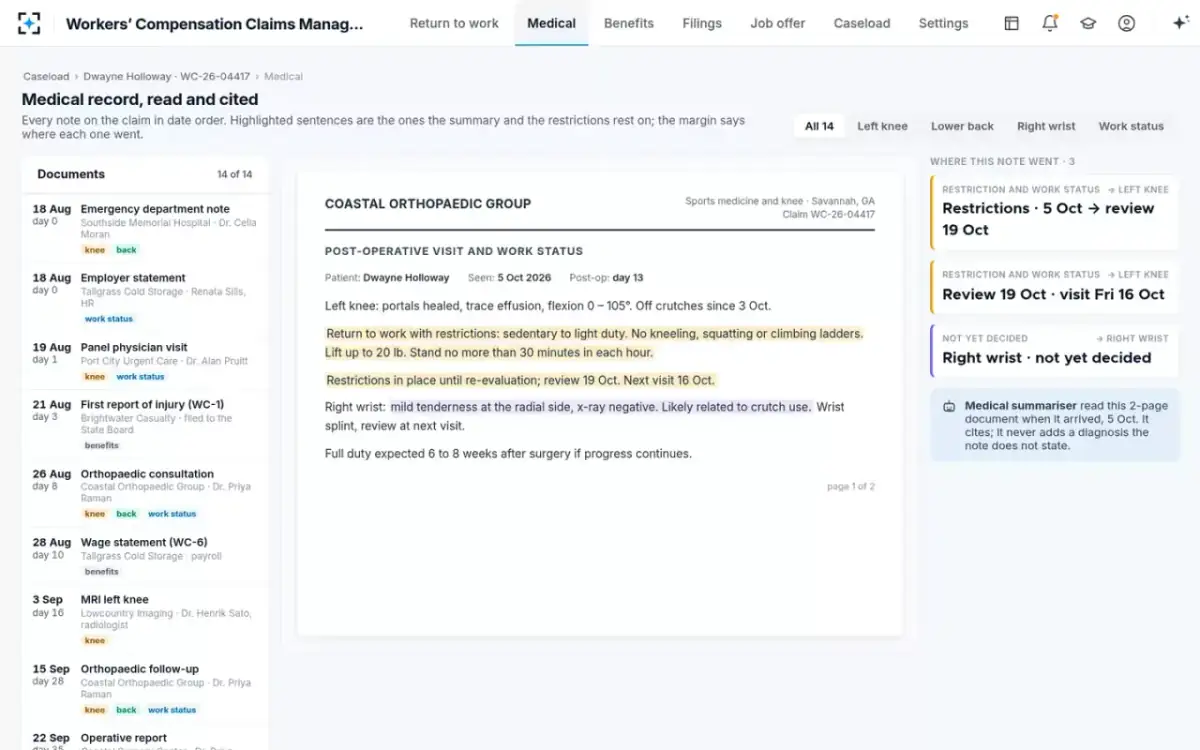Screen dimensions: 1200x750
Task: Switch to the Return to work tab
Action: click(x=454, y=23)
